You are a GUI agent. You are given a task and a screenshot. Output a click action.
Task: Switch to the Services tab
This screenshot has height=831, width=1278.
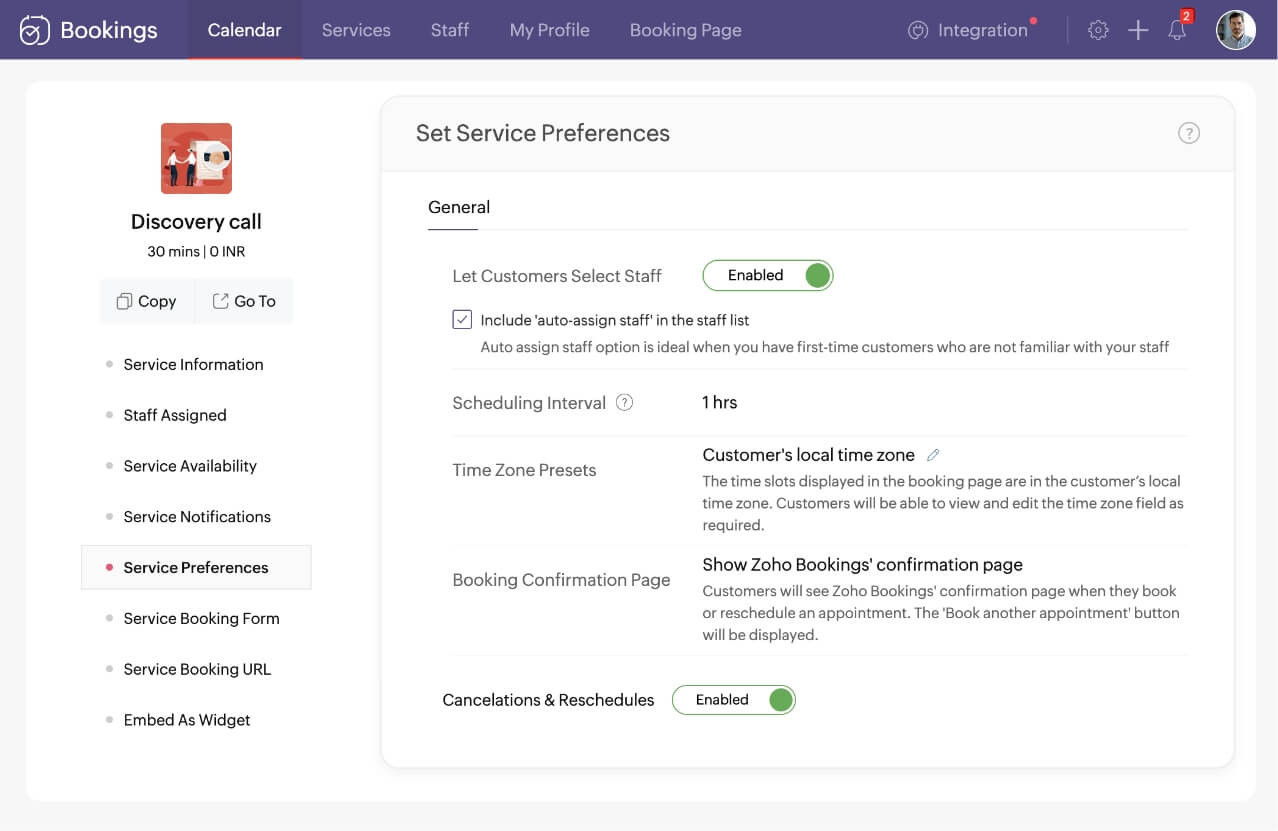click(x=356, y=30)
